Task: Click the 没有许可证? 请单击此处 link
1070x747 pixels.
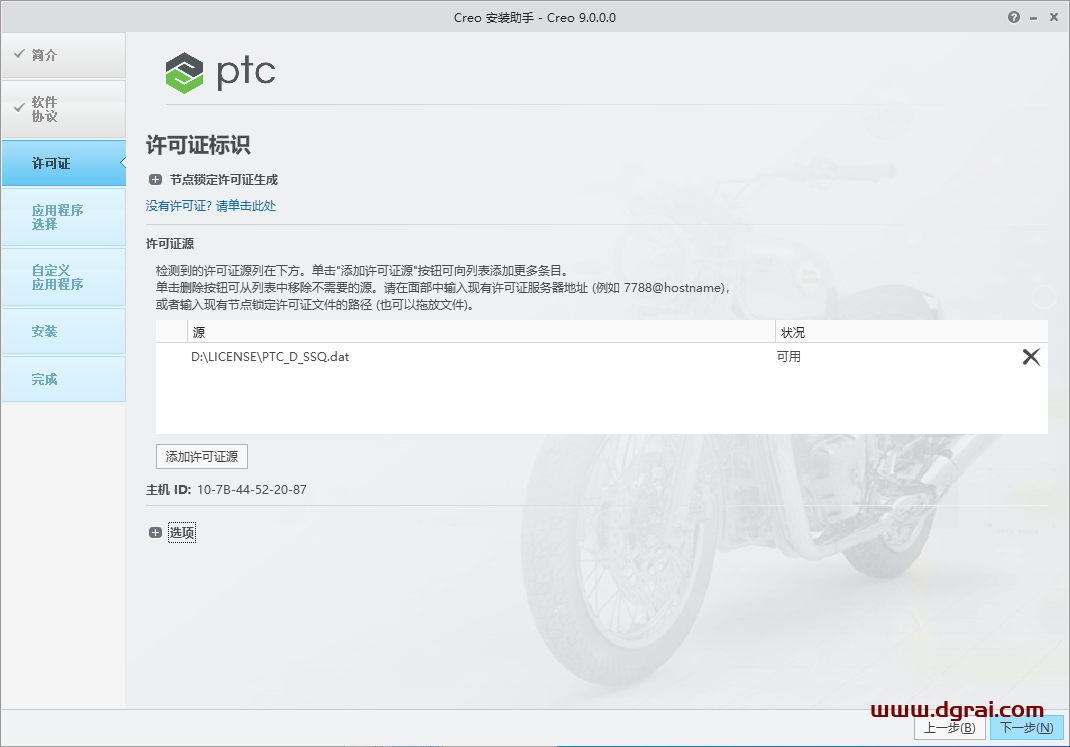Action: coord(211,206)
